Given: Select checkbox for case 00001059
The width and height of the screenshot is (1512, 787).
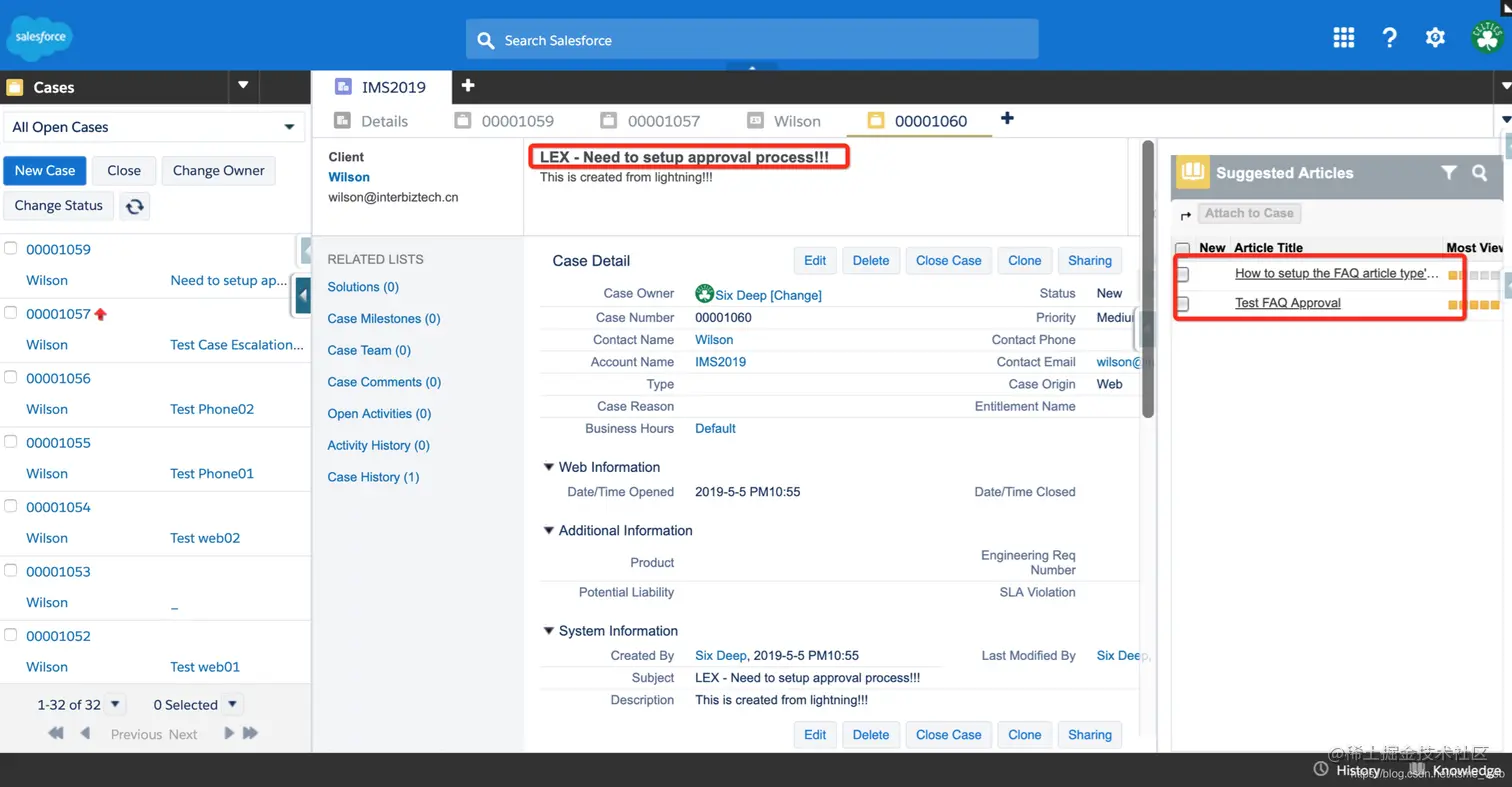Looking at the screenshot, I should 11,248.
